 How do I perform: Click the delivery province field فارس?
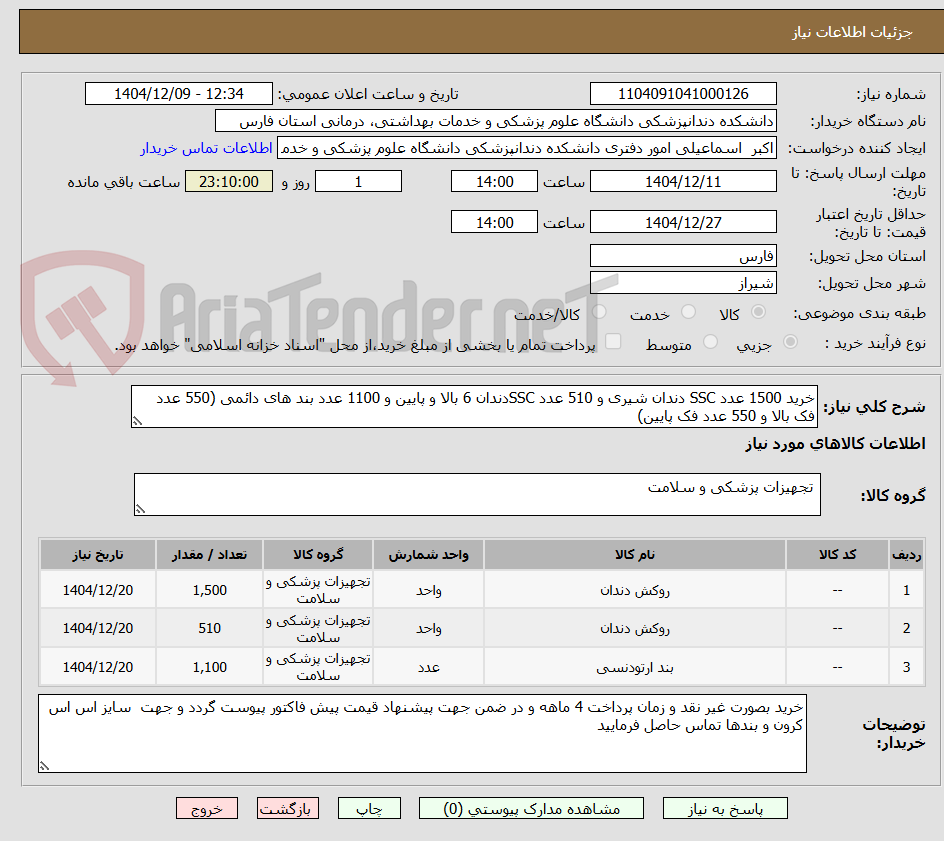(683, 256)
